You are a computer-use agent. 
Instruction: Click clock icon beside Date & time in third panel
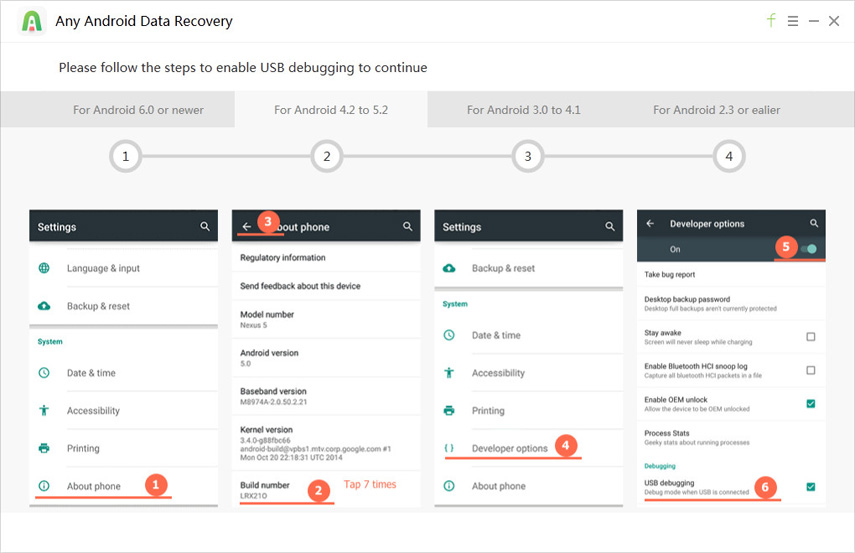tap(449, 335)
